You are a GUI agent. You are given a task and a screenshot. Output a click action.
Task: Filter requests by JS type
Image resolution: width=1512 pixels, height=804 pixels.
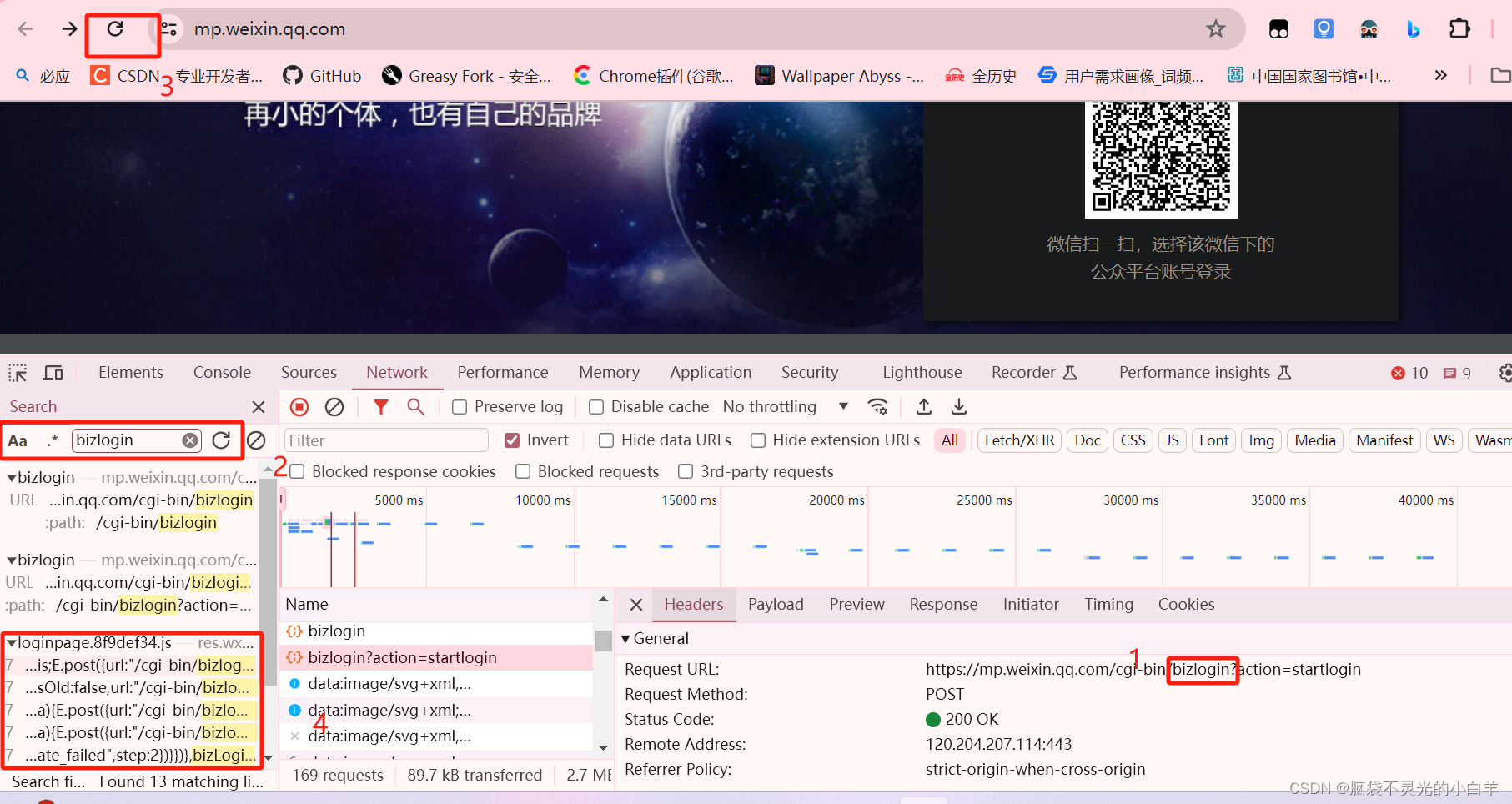click(1172, 440)
